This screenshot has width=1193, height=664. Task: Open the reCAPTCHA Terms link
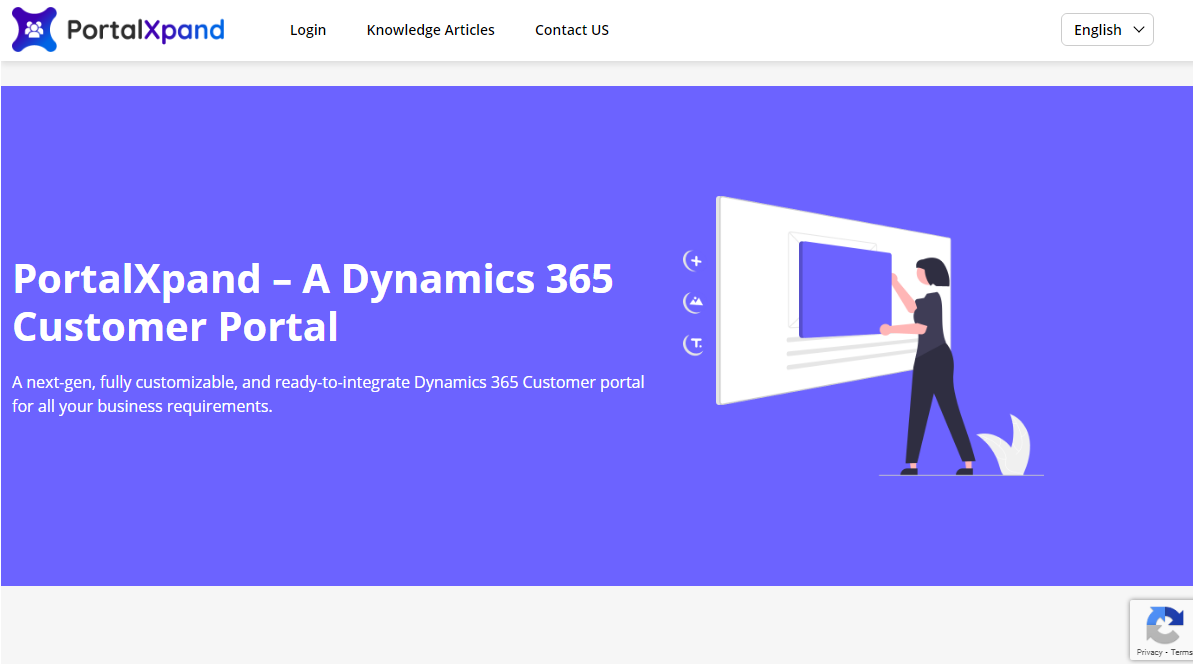1181,652
